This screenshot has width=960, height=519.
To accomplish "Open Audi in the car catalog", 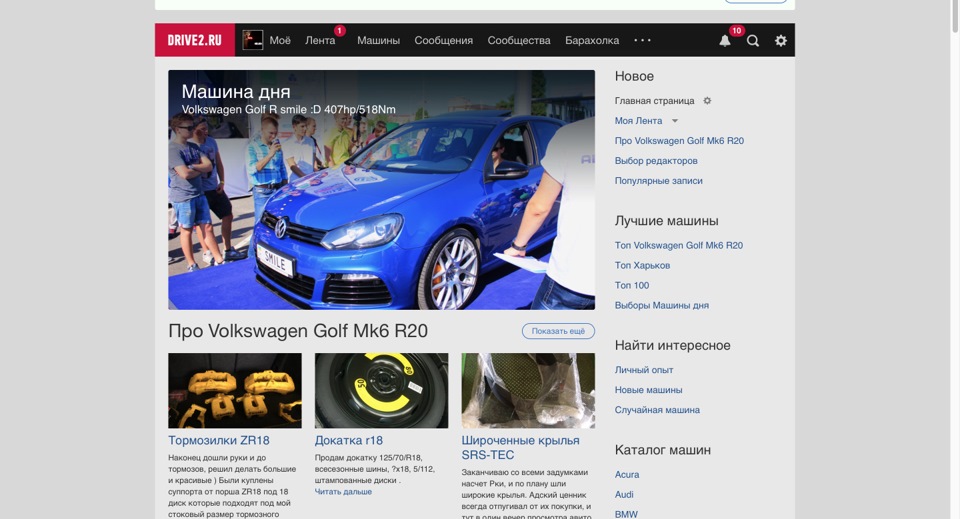I will 624,495.
